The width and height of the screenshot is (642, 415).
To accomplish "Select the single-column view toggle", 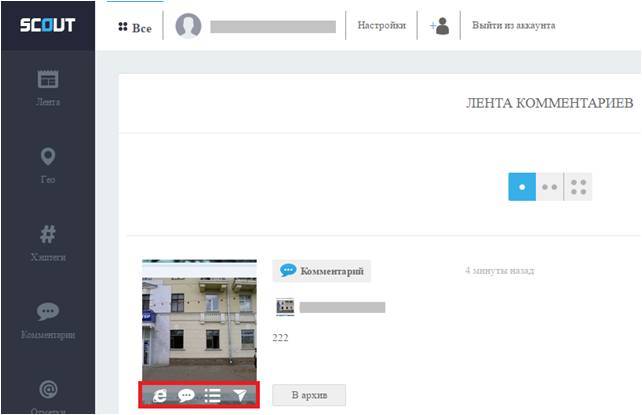I will (521, 187).
